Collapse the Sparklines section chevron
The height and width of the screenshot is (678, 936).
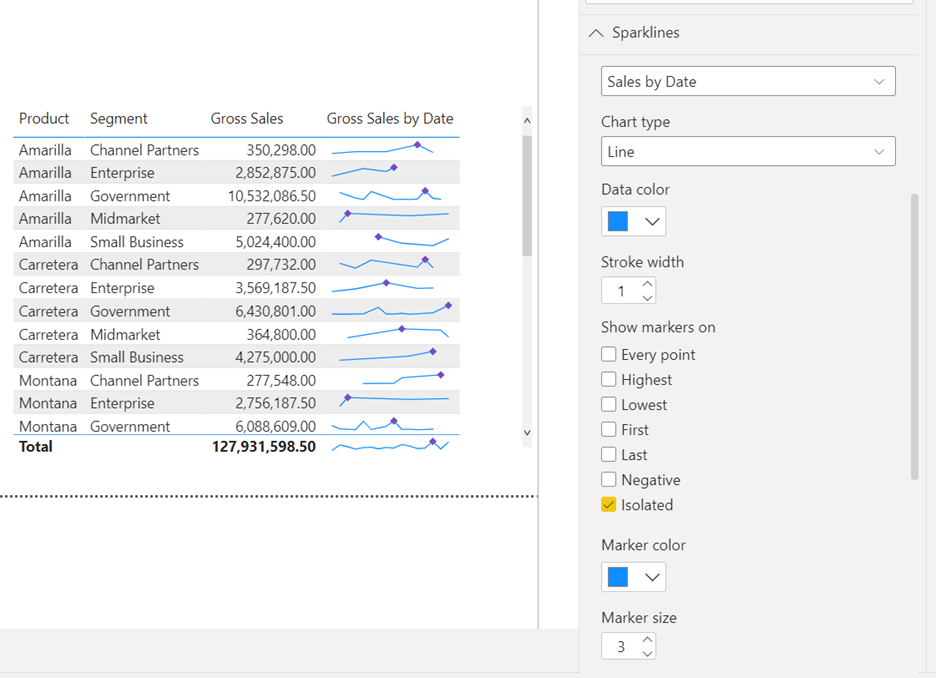[x=596, y=33]
